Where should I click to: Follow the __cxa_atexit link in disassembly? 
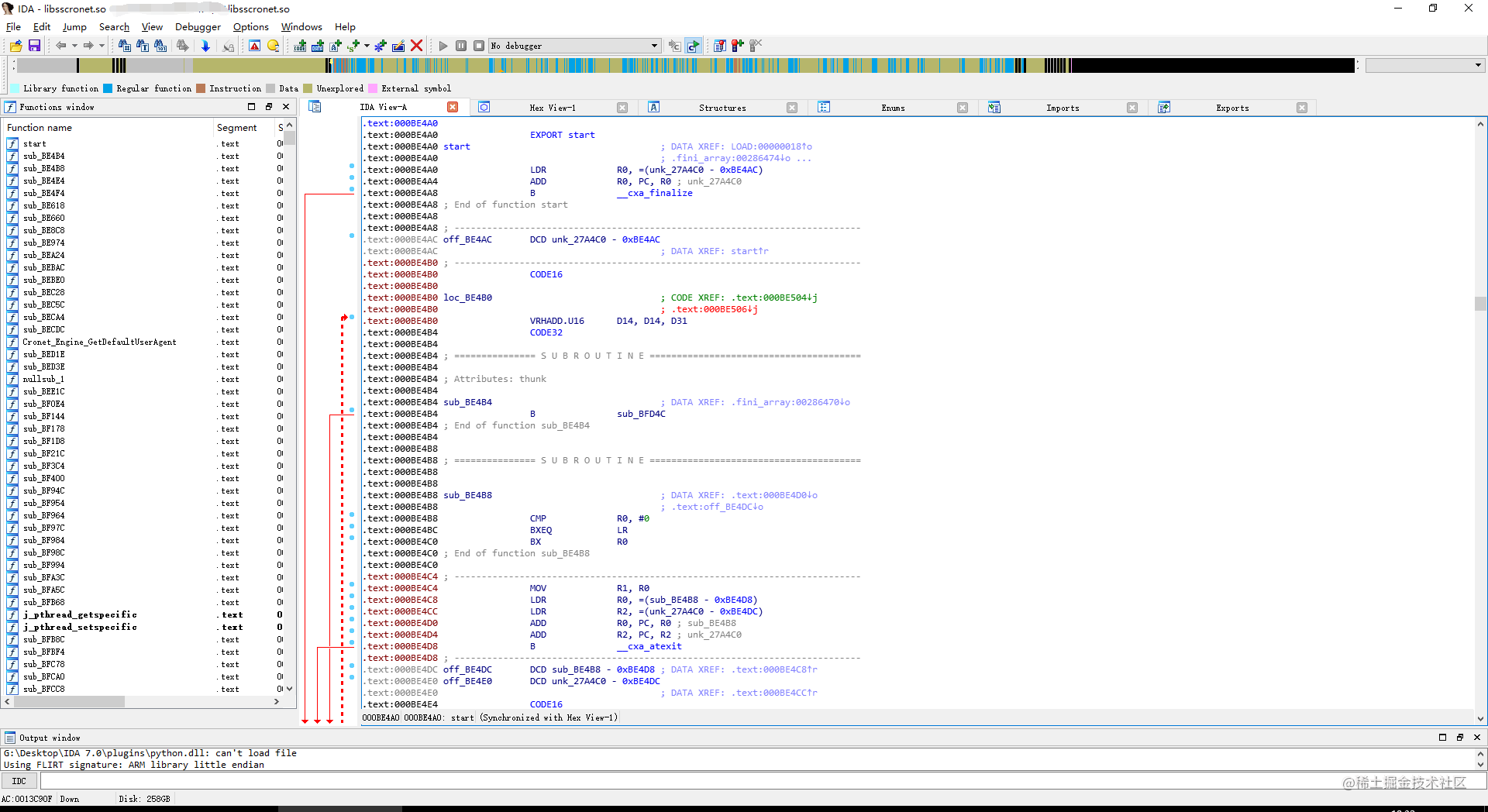[649, 646]
